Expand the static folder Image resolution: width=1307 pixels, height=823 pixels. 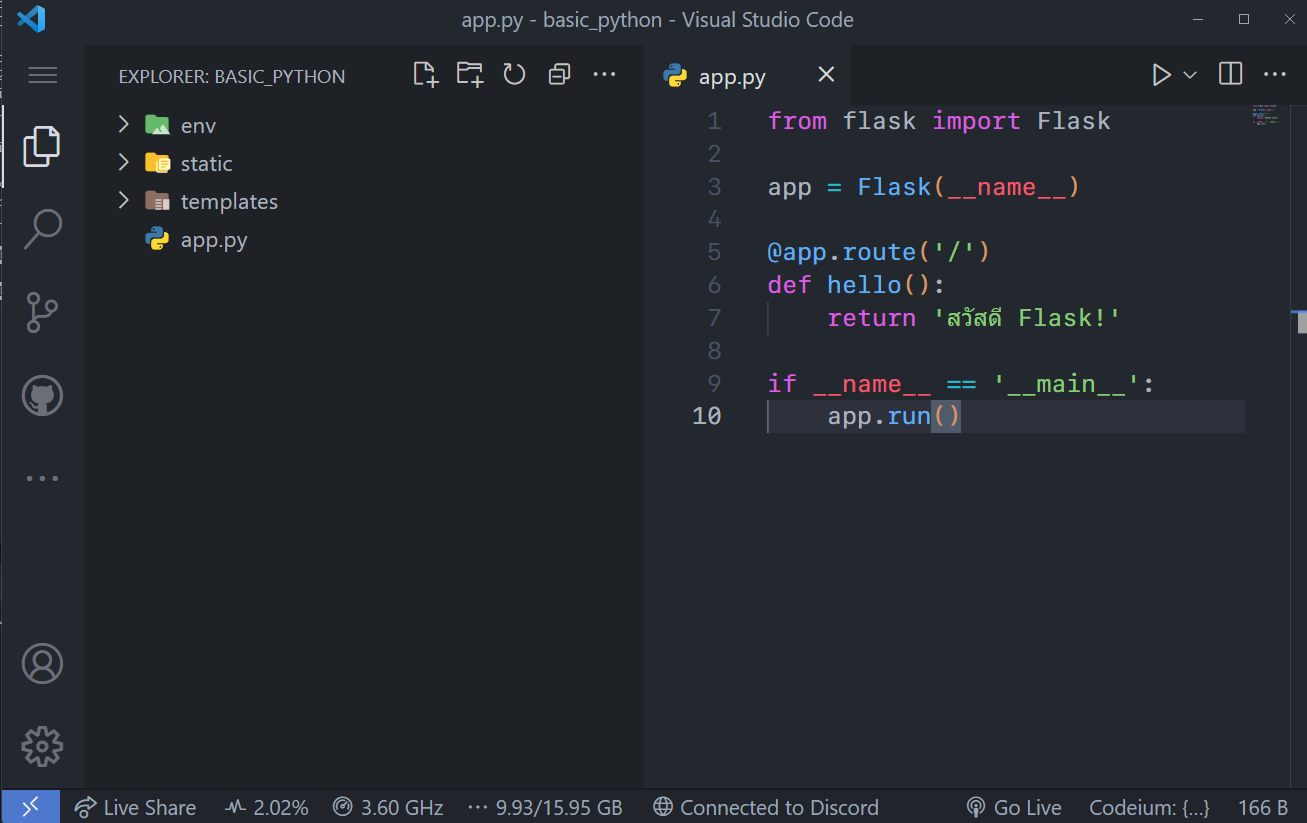pyautogui.click(x=124, y=163)
